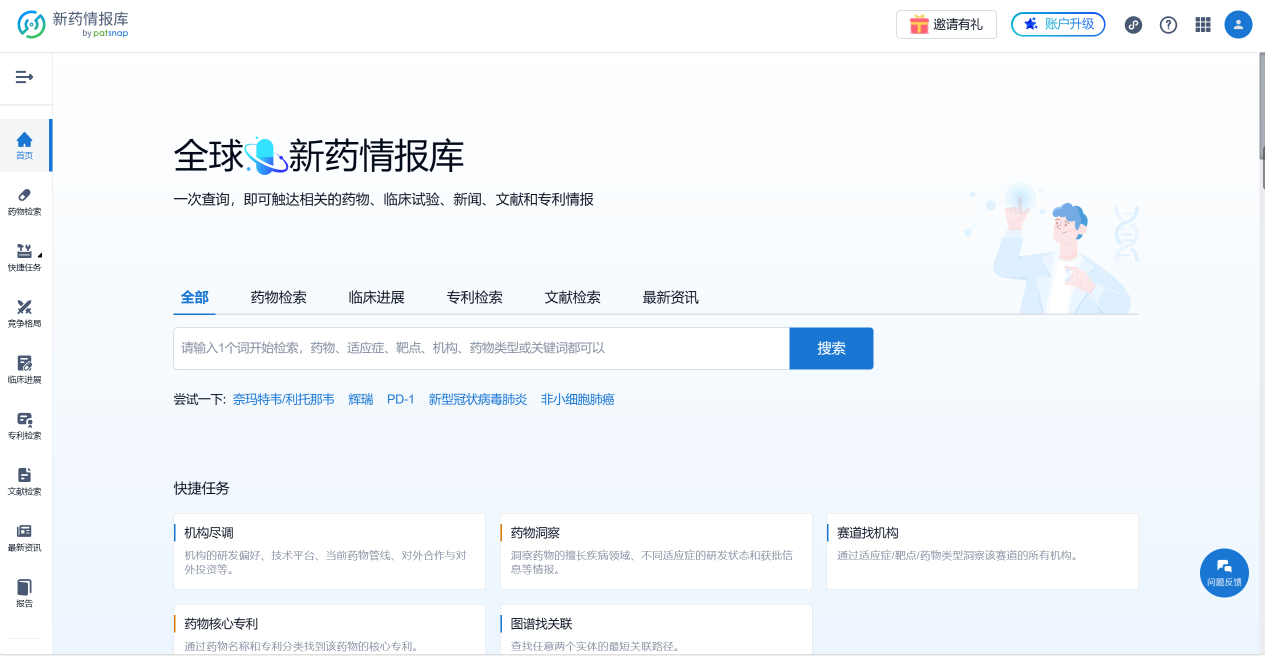
Task: Expand the left sidebar menu
Action: point(24,78)
